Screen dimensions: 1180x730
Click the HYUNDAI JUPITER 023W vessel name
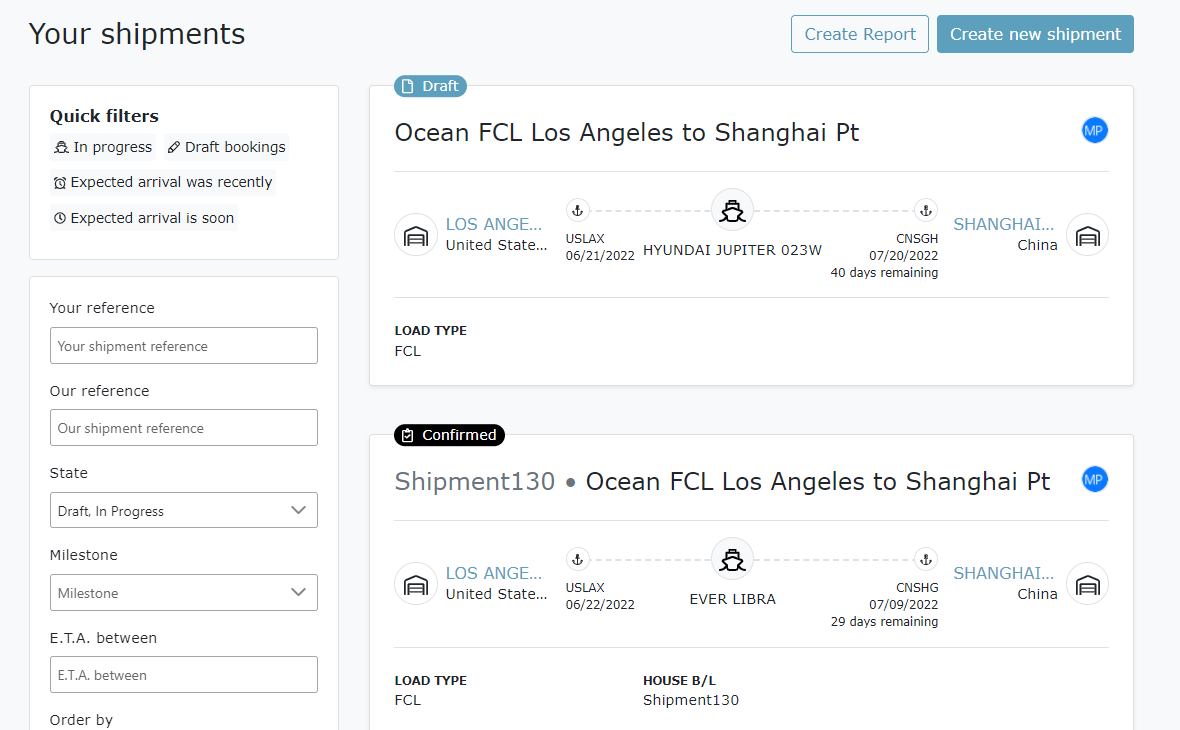pos(732,250)
